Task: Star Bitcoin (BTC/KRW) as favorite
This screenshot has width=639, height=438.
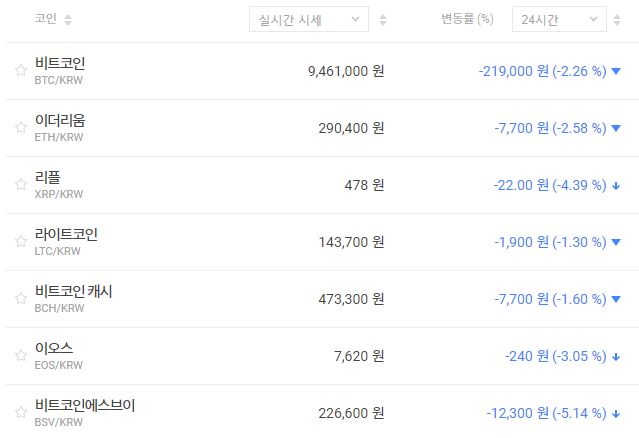Action: (x=20, y=71)
